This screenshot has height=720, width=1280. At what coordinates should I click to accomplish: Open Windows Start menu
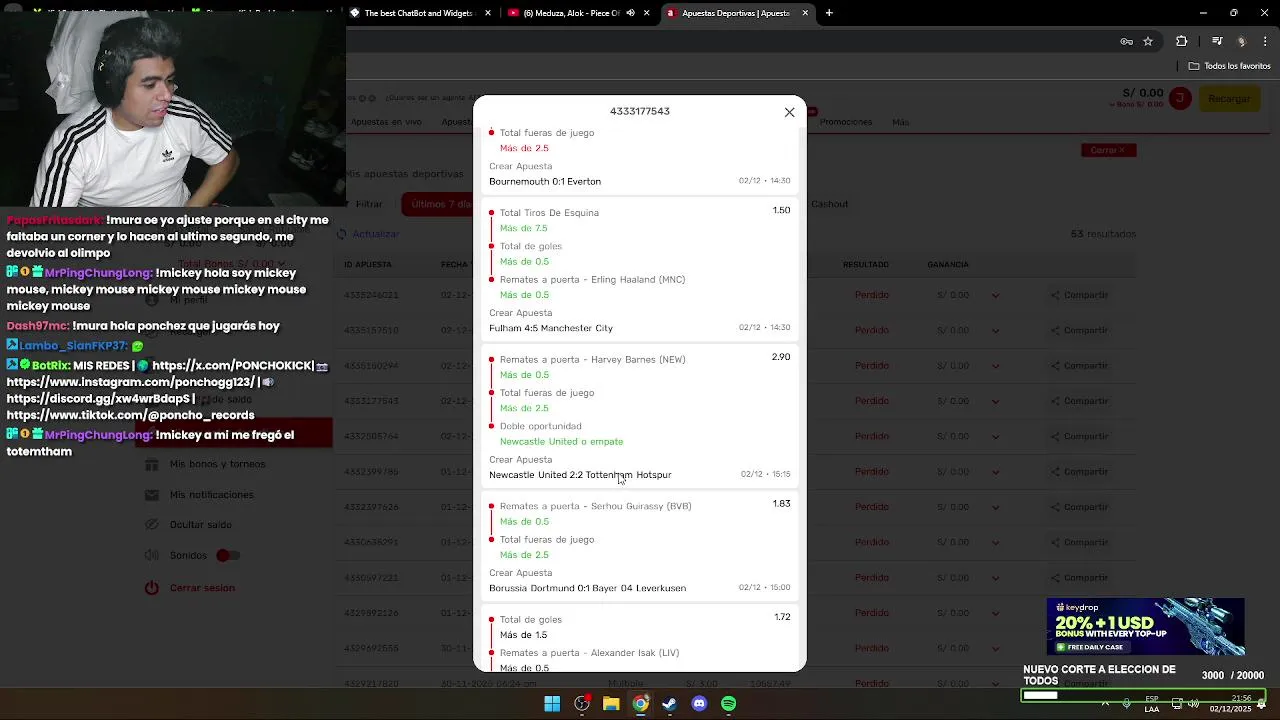(552, 704)
